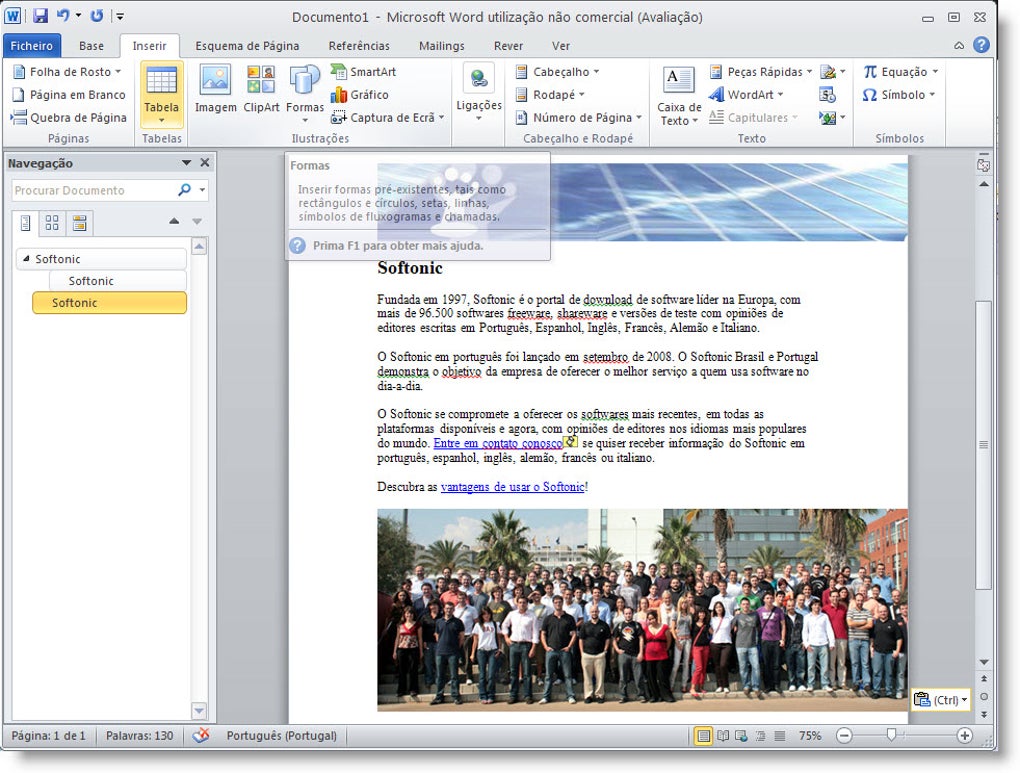This screenshot has height=773, width=1020.
Task: Insert a Caixa de Texto text box
Action: pos(679,96)
